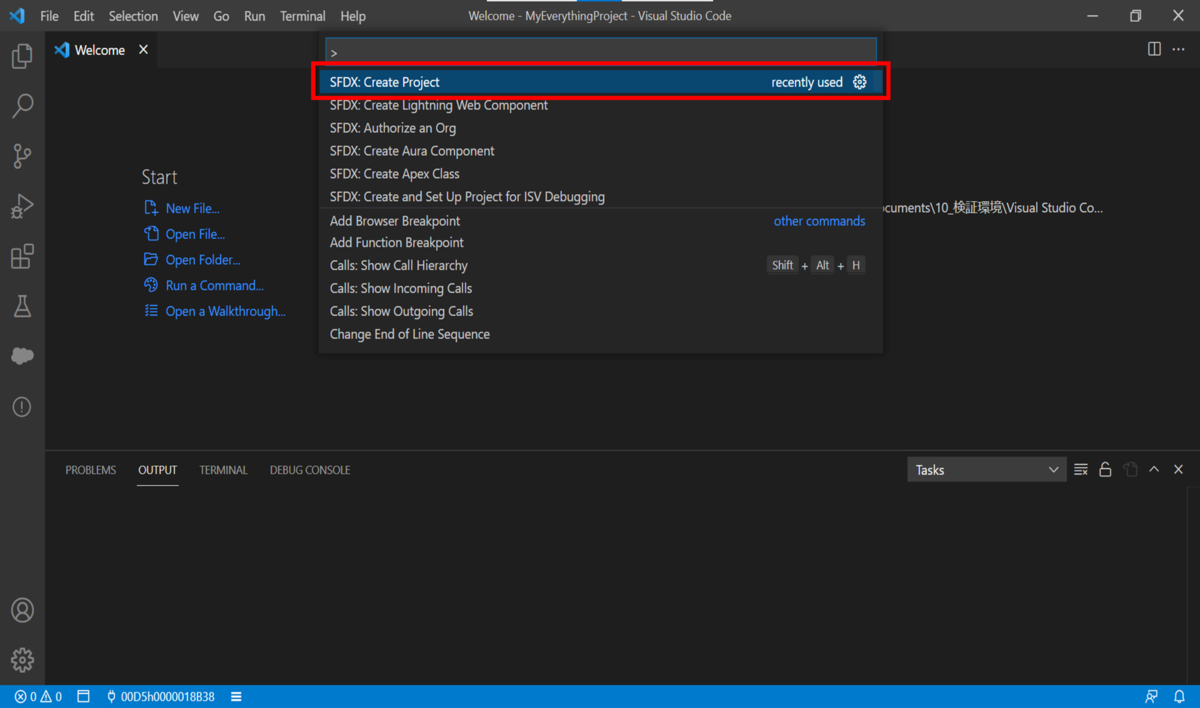Open the Edit menu
Image resolution: width=1200 pixels, height=708 pixels.
pos(84,16)
